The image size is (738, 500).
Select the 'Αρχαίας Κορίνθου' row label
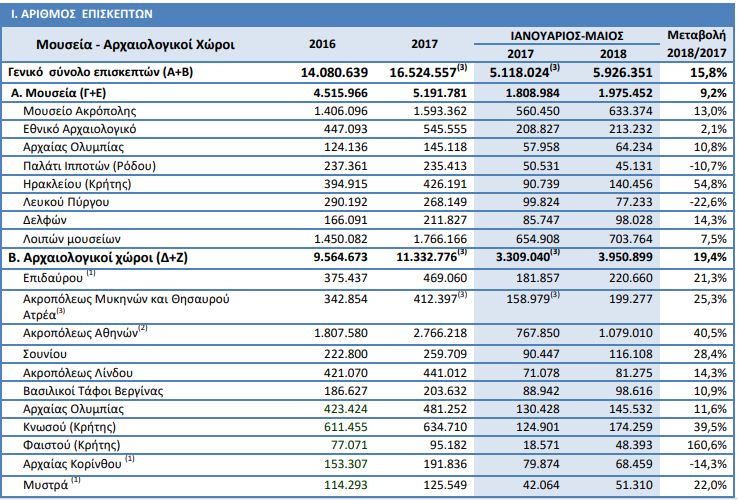[x=72, y=464]
